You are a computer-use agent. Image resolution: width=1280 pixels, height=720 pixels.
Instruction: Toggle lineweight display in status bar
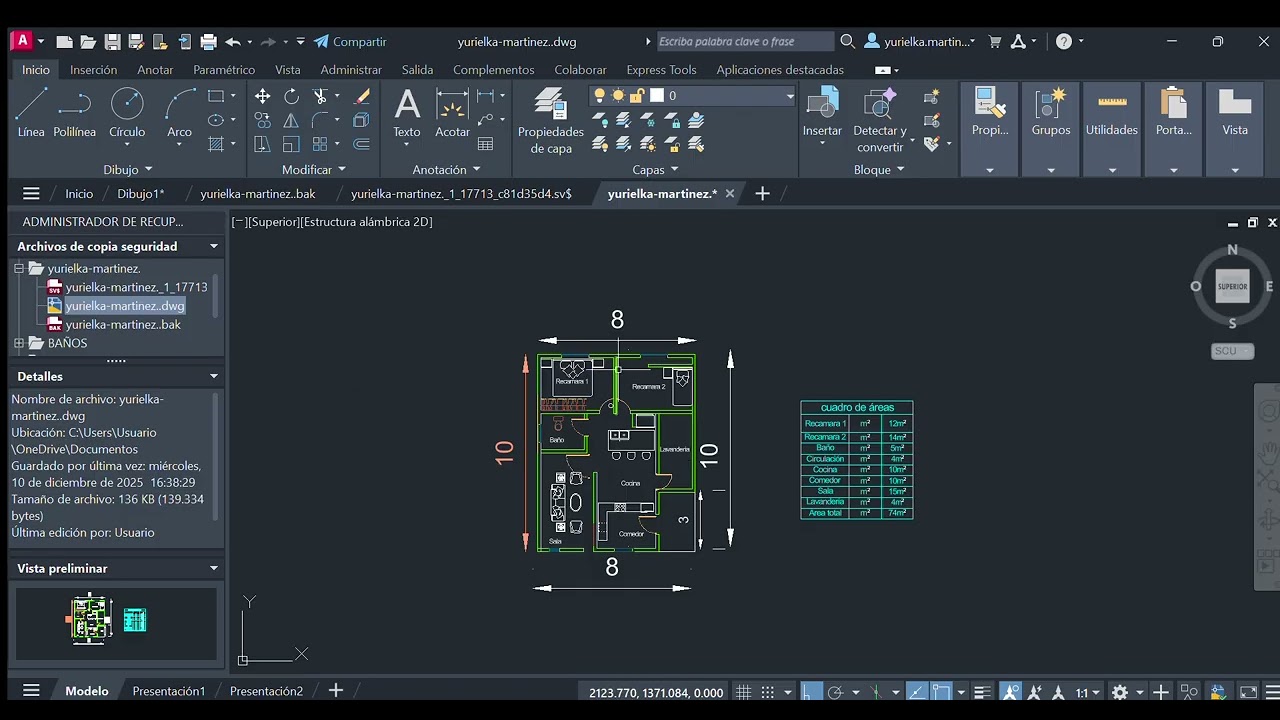point(983,692)
